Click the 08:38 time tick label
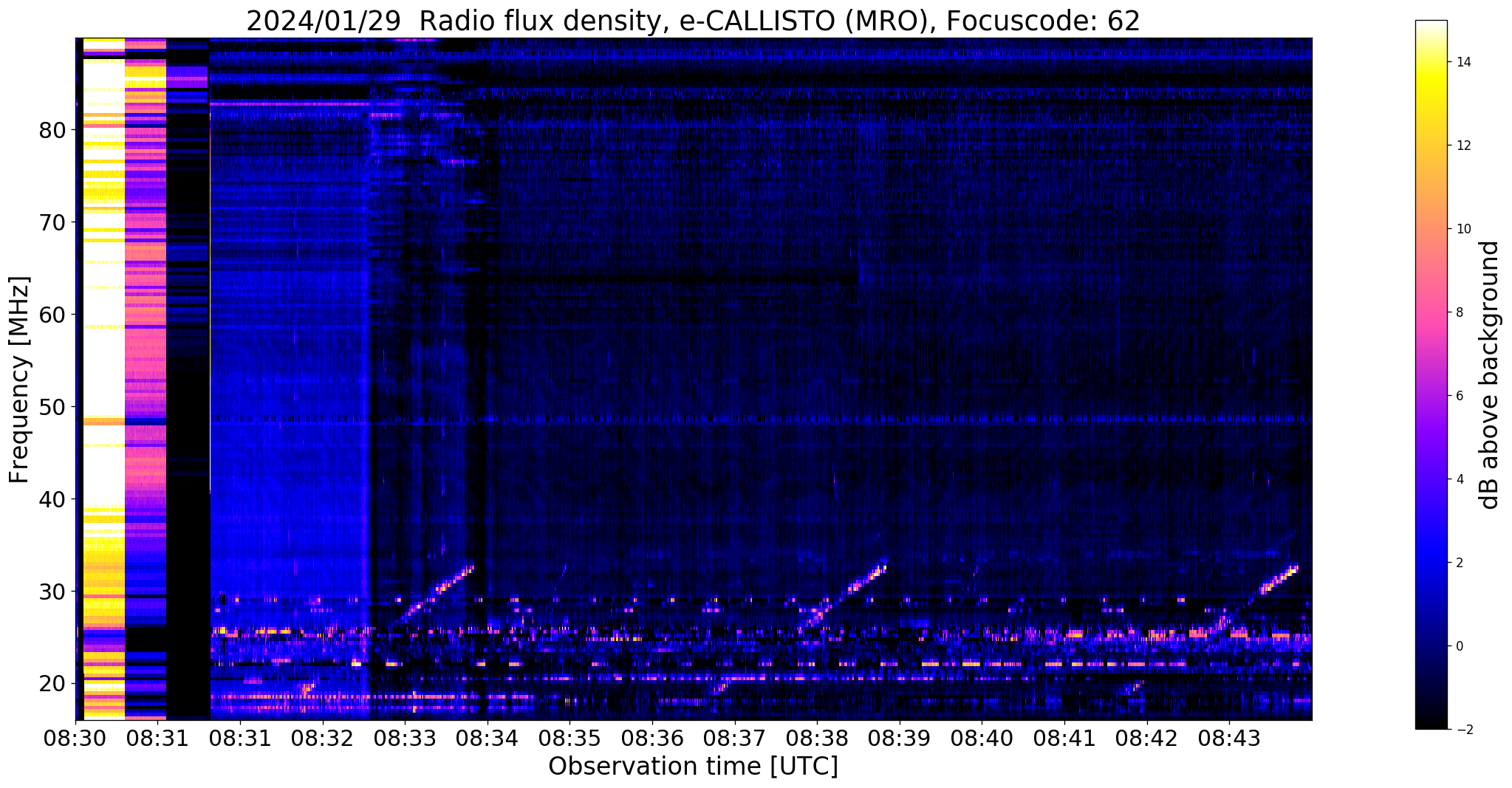Viewport: 1512px width, 788px height. pos(817,738)
